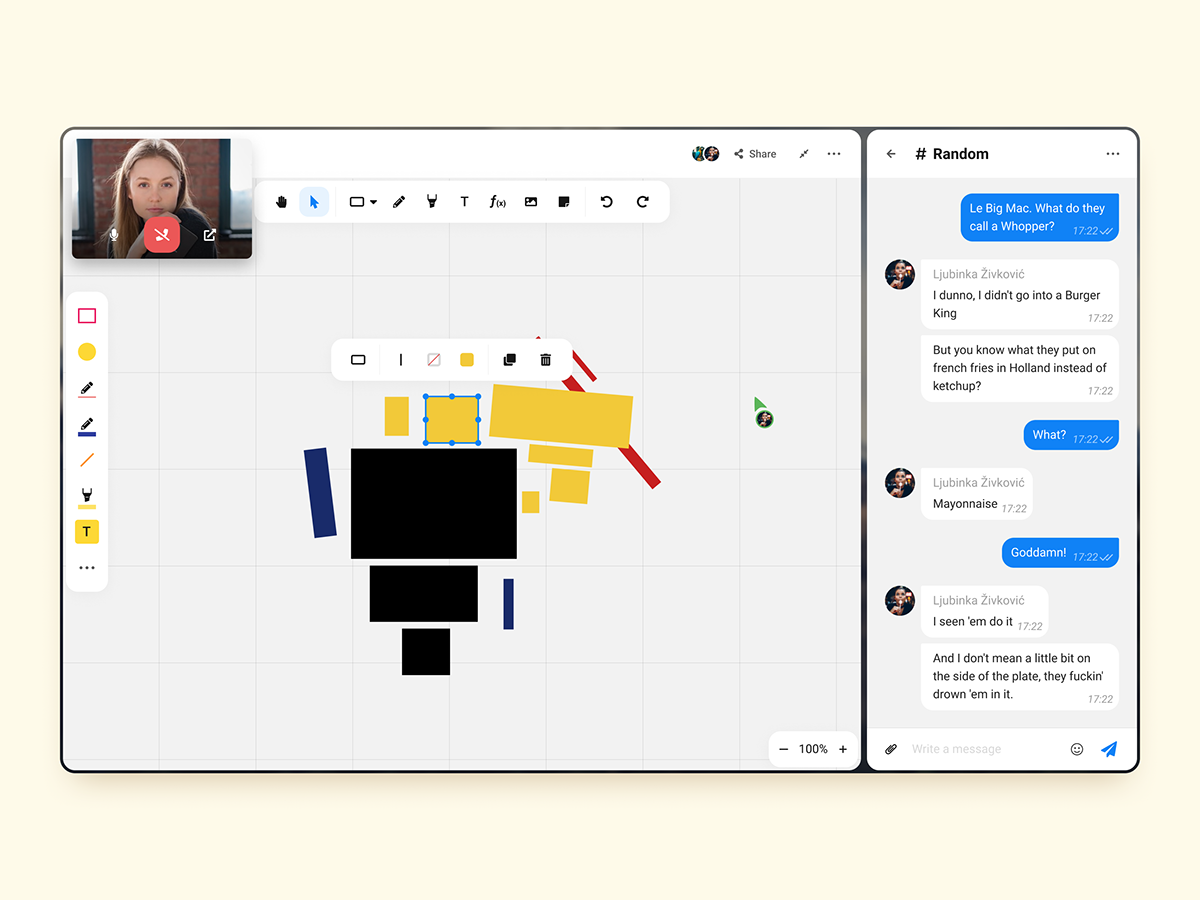
Task: Open whiteboard more options menu
Action: click(x=834, y=154)
